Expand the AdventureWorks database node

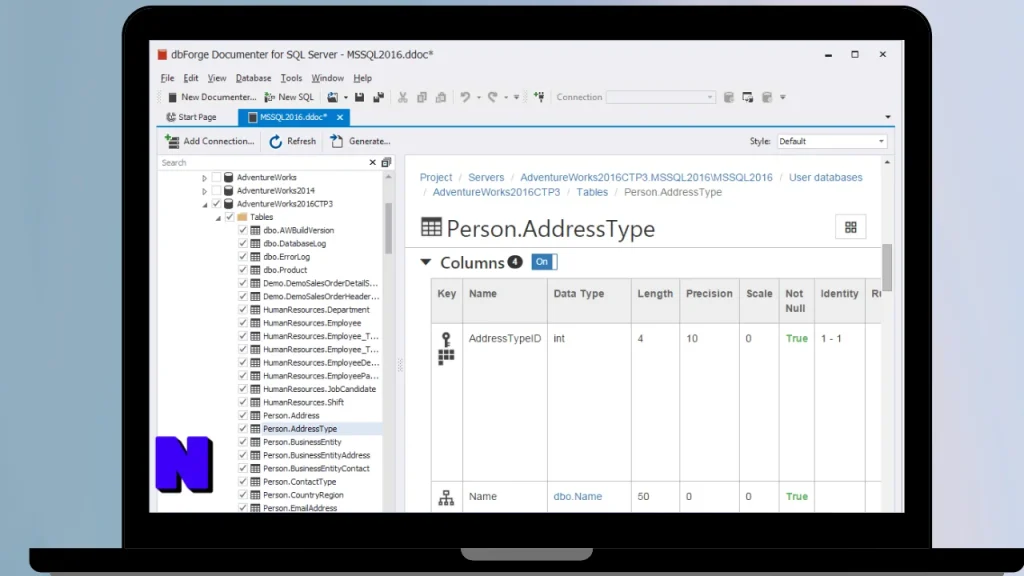(204, 178)
